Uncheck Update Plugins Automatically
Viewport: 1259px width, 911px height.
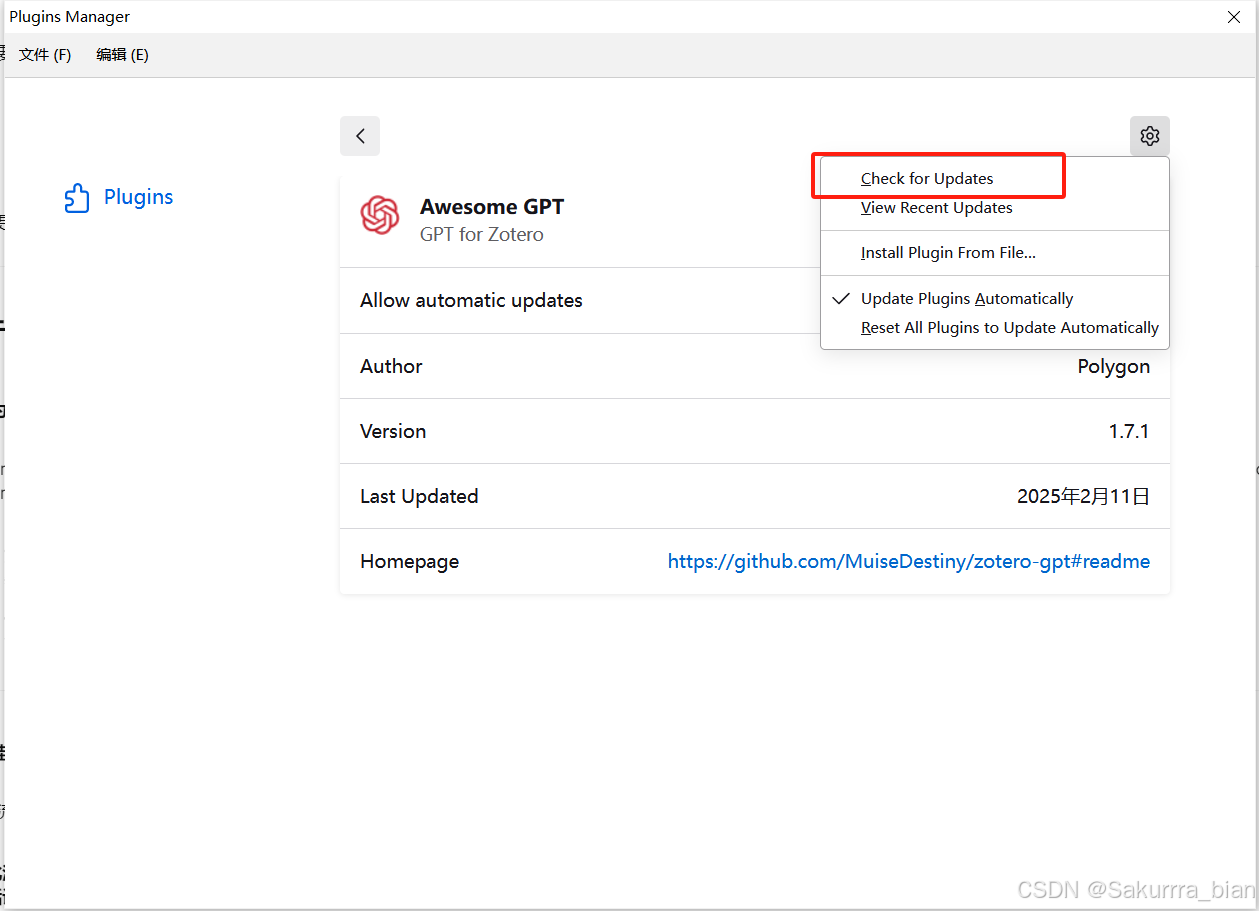pos(967,298)
